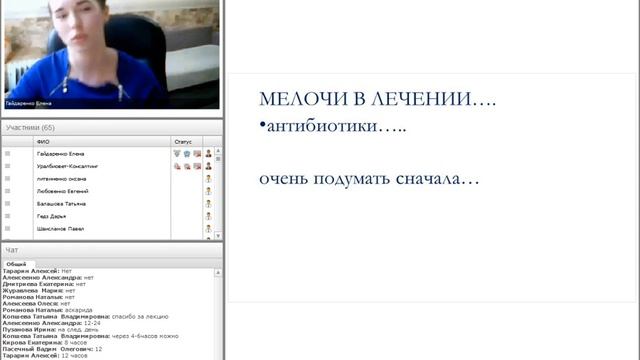Click participant avatar icon for Шансланов Павел

tap(209, 229)
